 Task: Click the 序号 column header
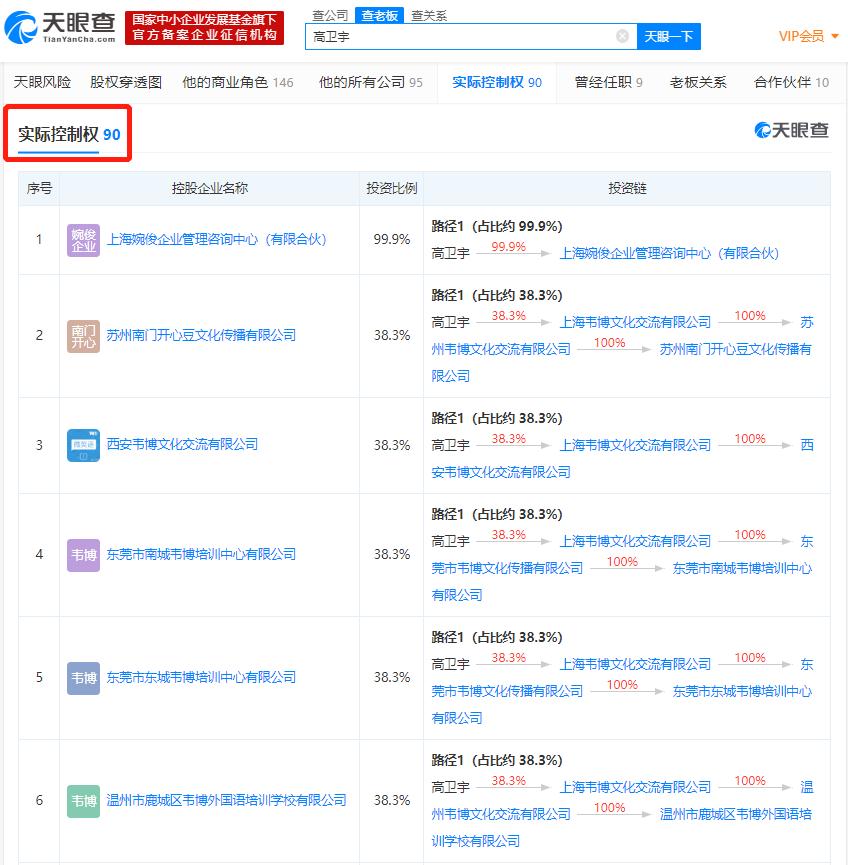pos(39,189)
